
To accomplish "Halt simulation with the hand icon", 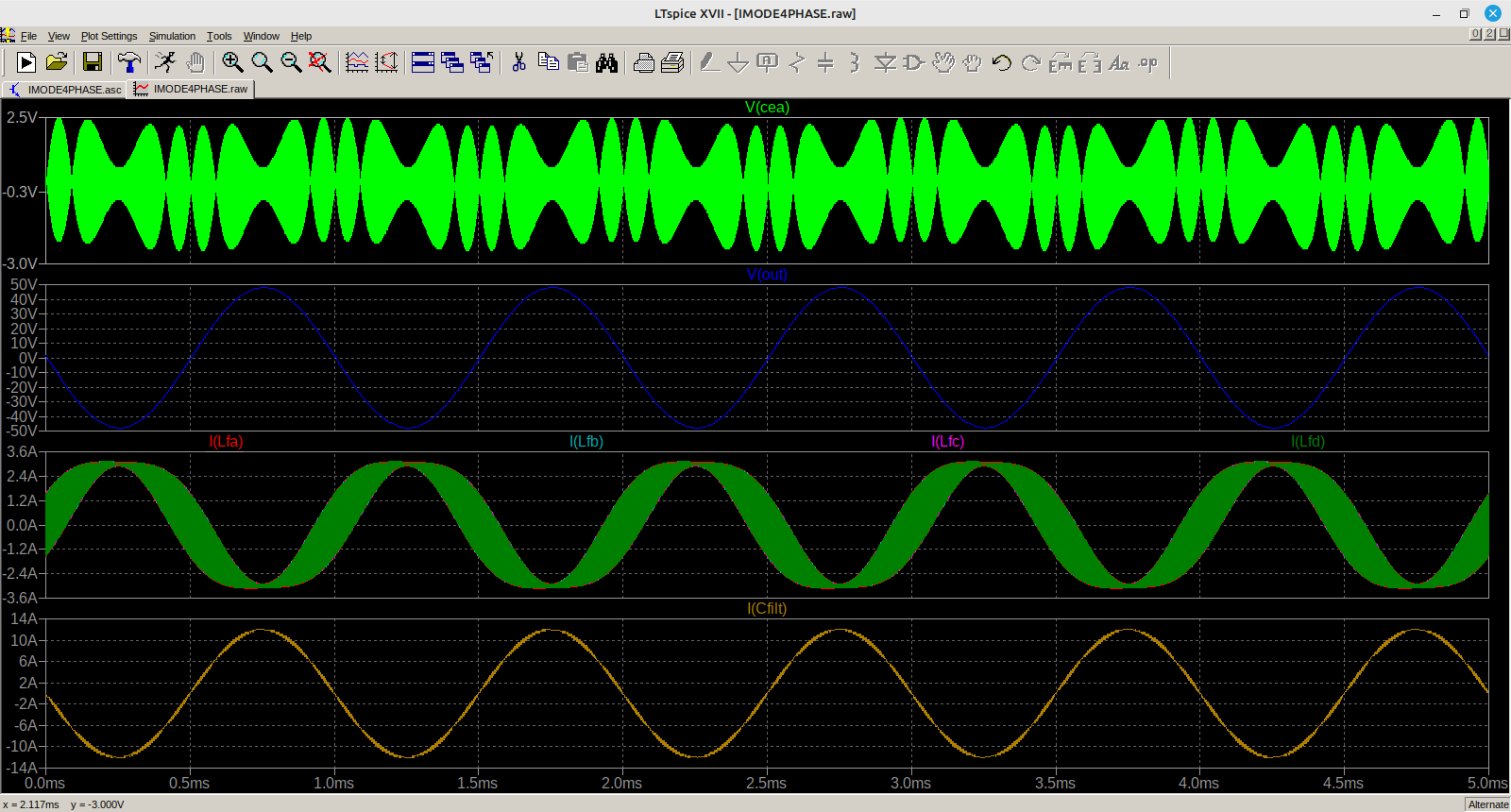I will coord(195,62).
